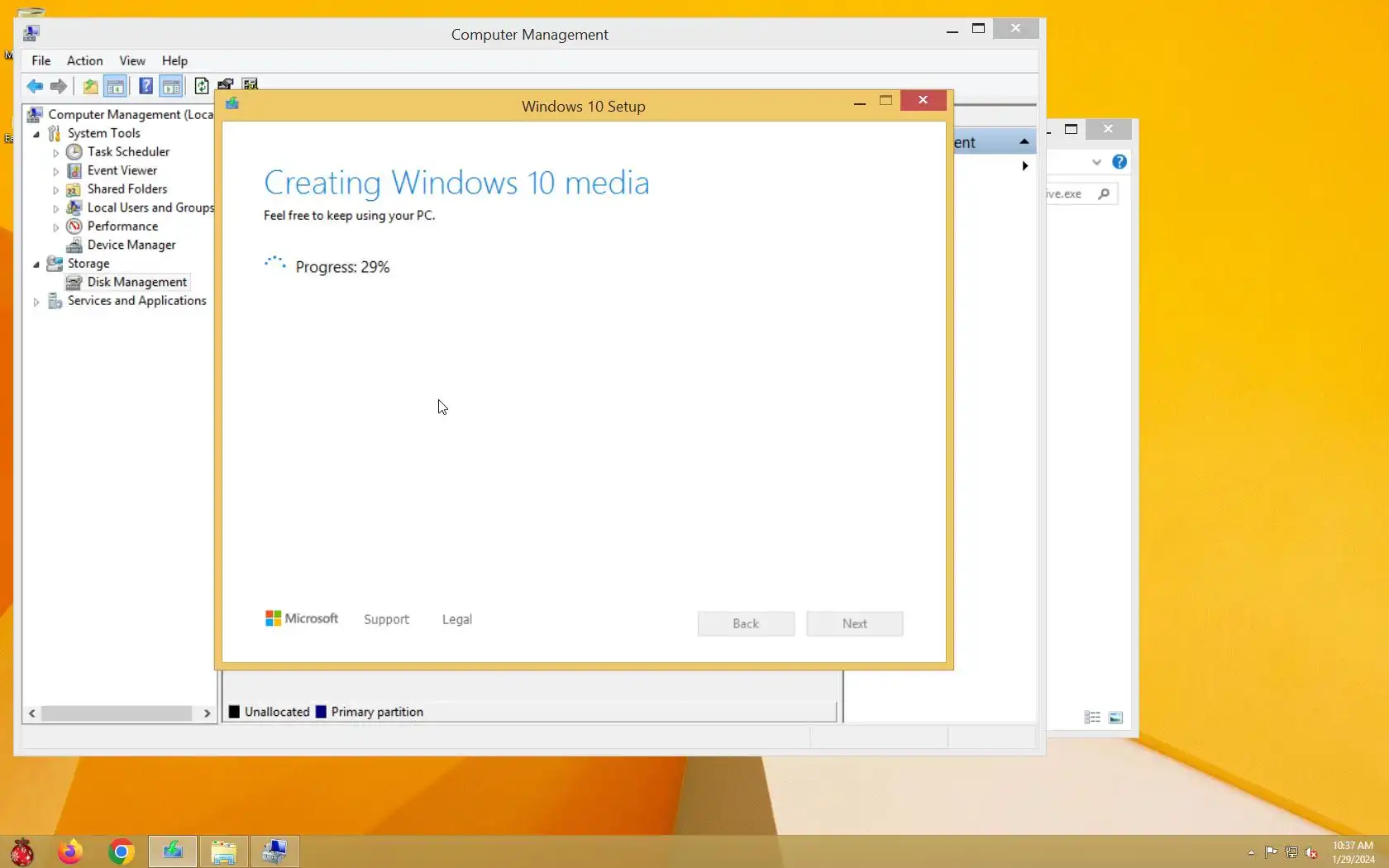This screenshot has height=868, width=1389.
Task: Click the Microsoft logo in Setup footer
Action: point(302,618)
